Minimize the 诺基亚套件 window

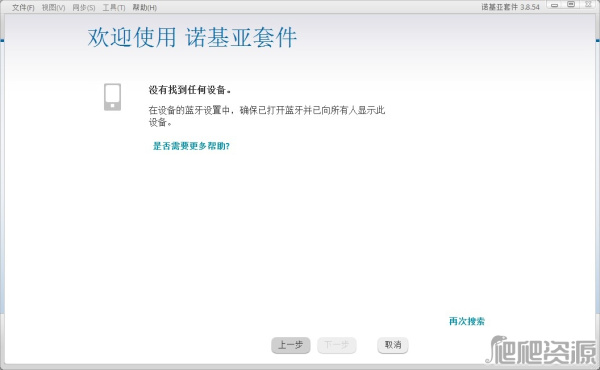tap(554, 5)
